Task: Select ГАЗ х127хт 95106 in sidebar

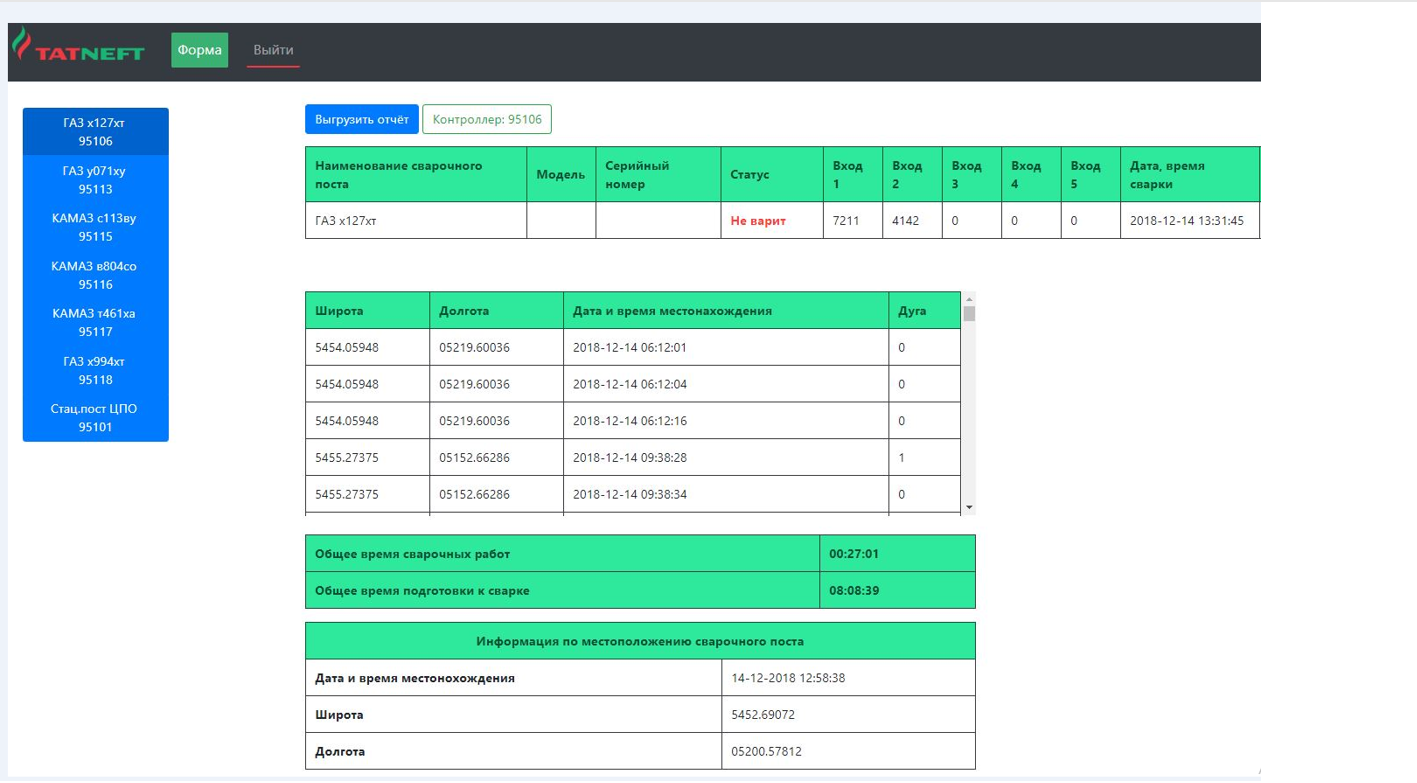Action: [x=96, y=132]
